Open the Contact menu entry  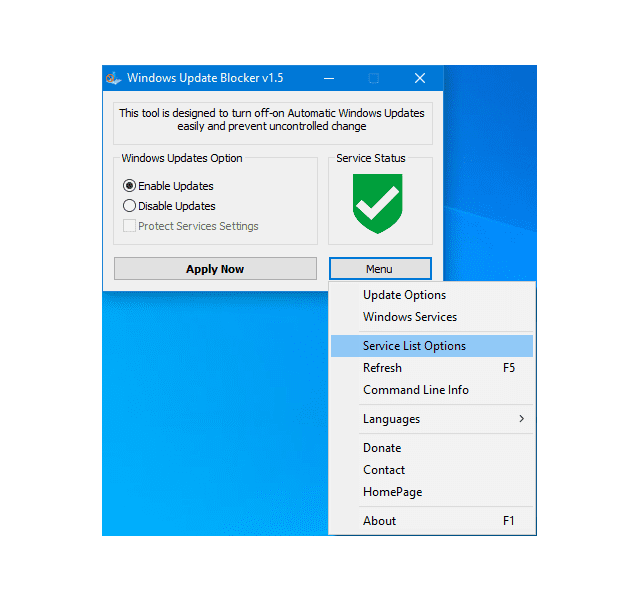[432, 470]
